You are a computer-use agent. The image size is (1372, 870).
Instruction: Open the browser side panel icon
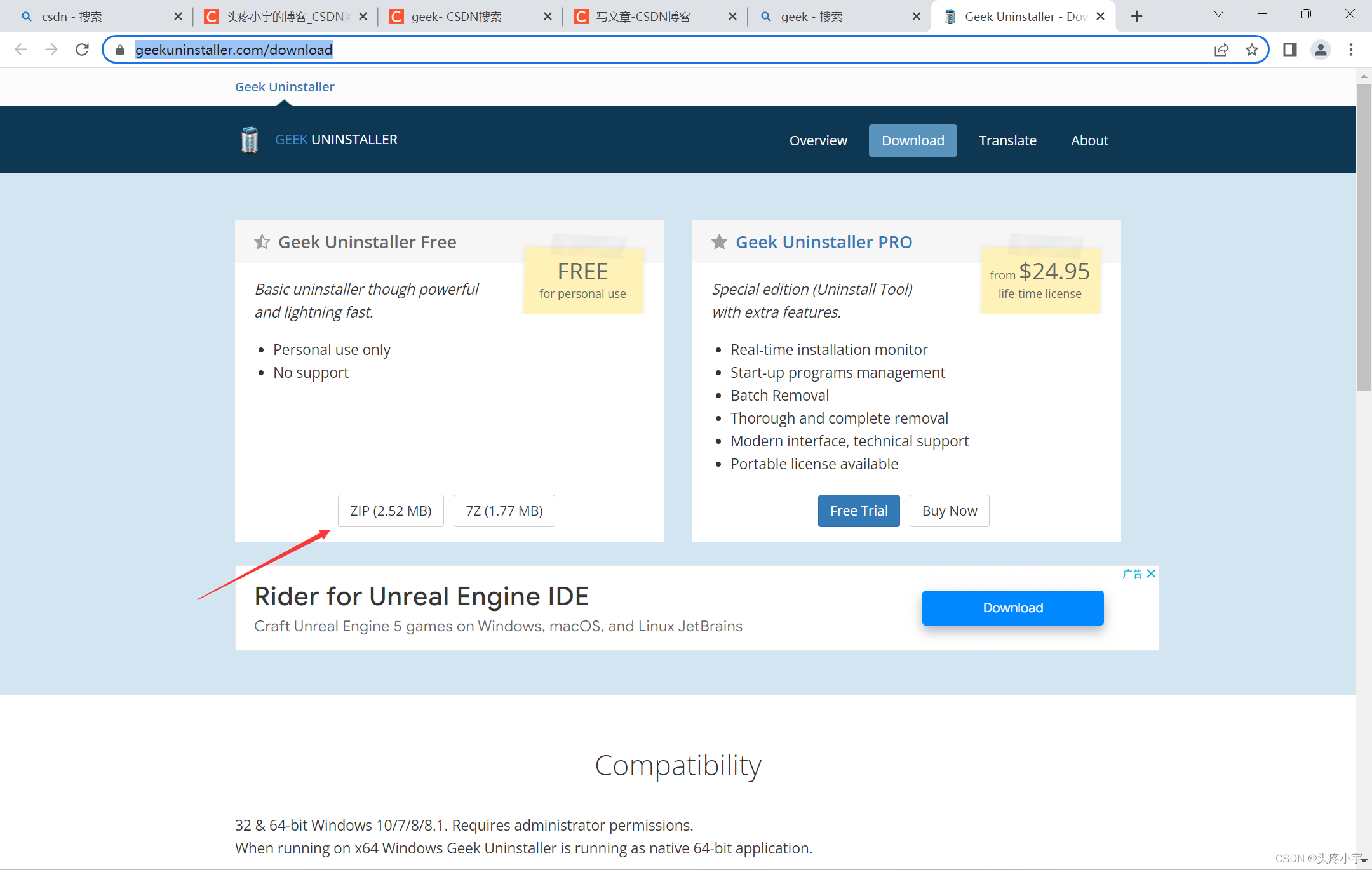1289,50
